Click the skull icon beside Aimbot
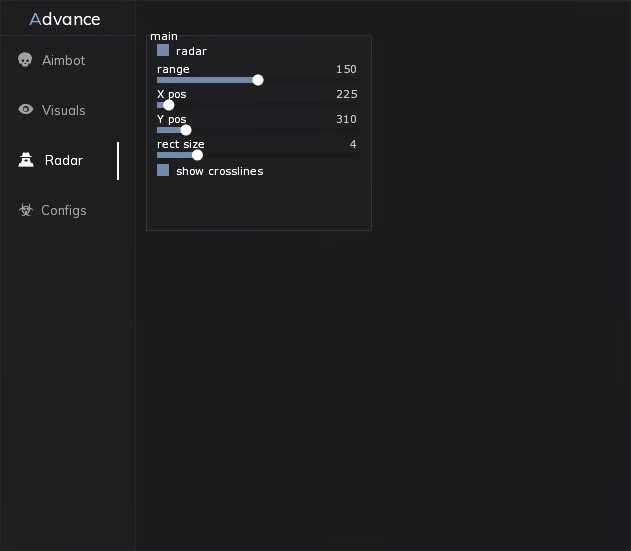The image size is (631, 551). tap(26, 60)
